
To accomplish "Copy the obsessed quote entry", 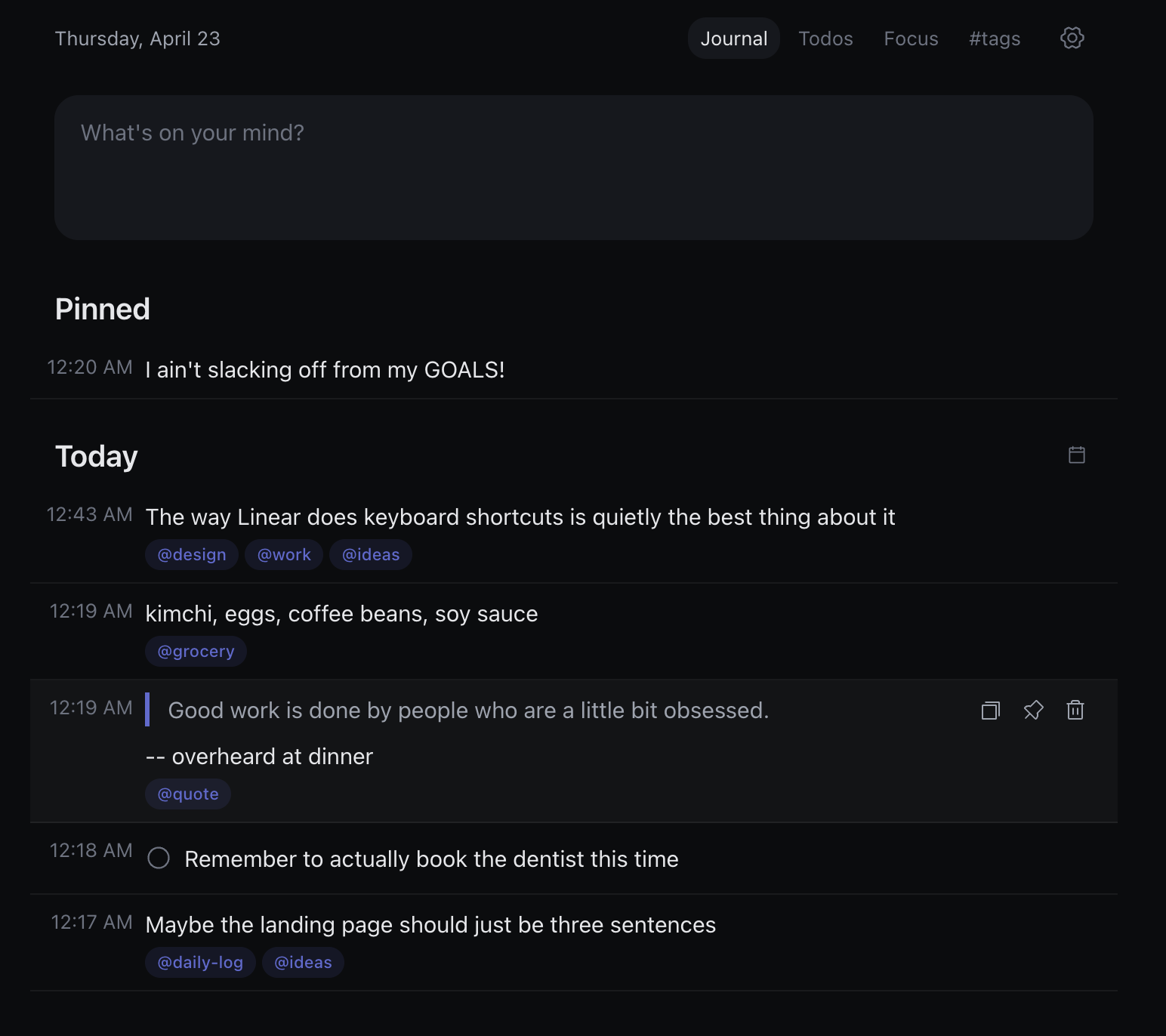I will (990, 711).
